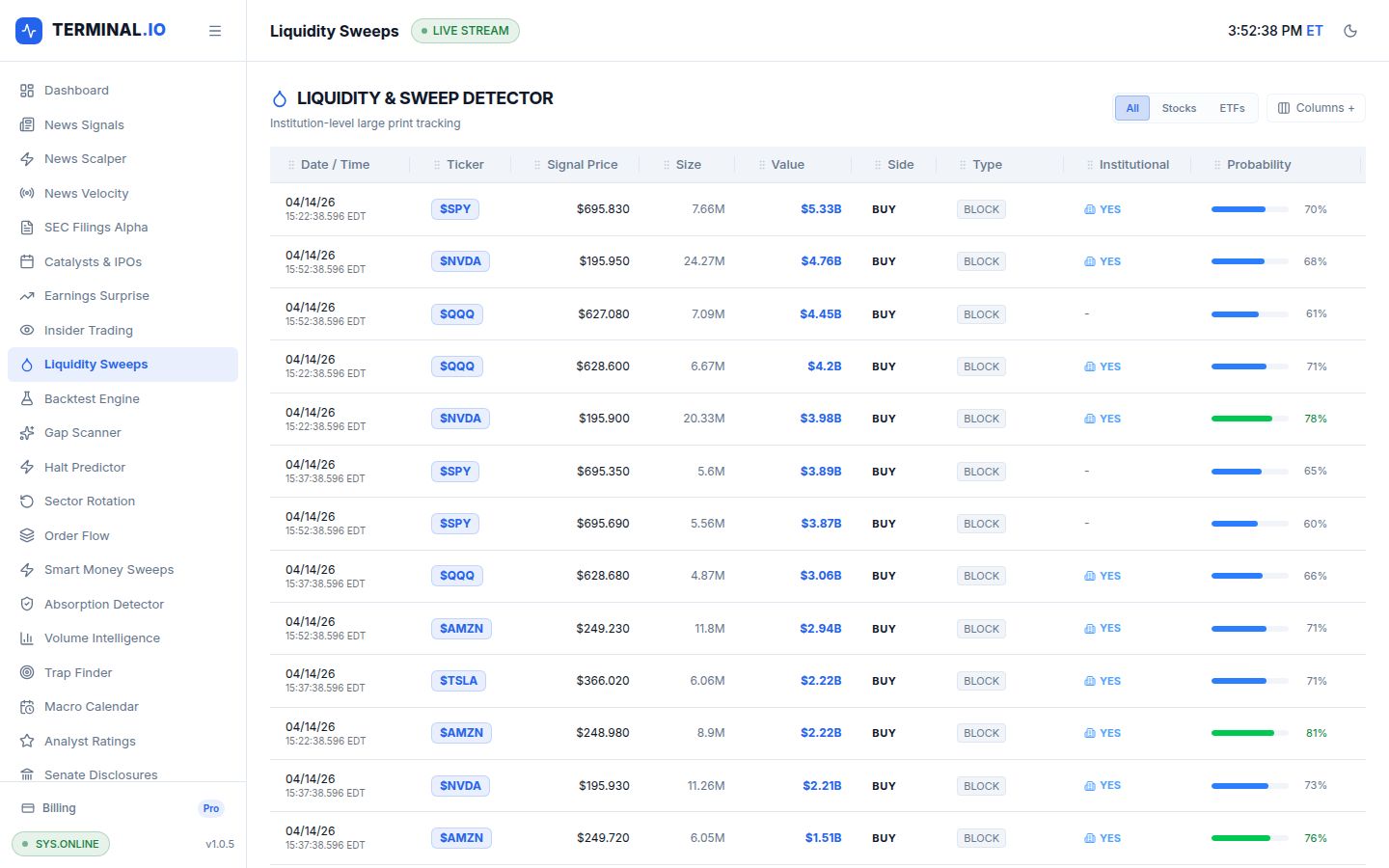The image size is (1389, 868).
Task: Collapse sidebar with hamburger menu icon
Action: point(215,31)
